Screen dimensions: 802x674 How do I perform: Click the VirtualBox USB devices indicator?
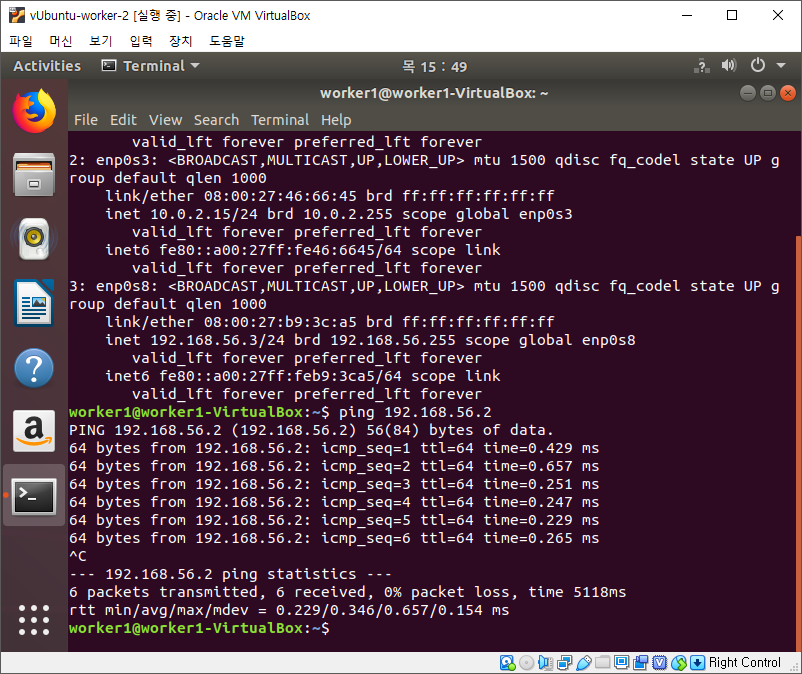[584, 663]
